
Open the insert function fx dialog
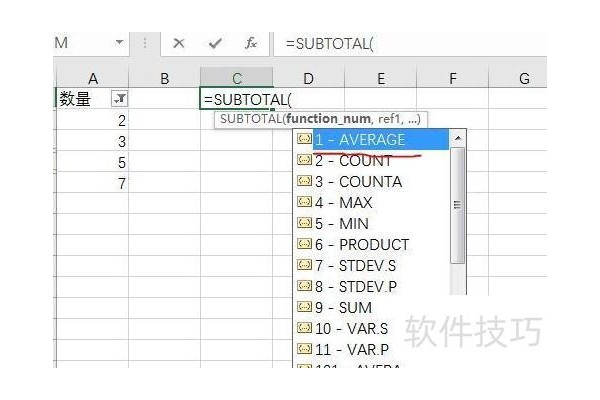click(x=251, y=44)
